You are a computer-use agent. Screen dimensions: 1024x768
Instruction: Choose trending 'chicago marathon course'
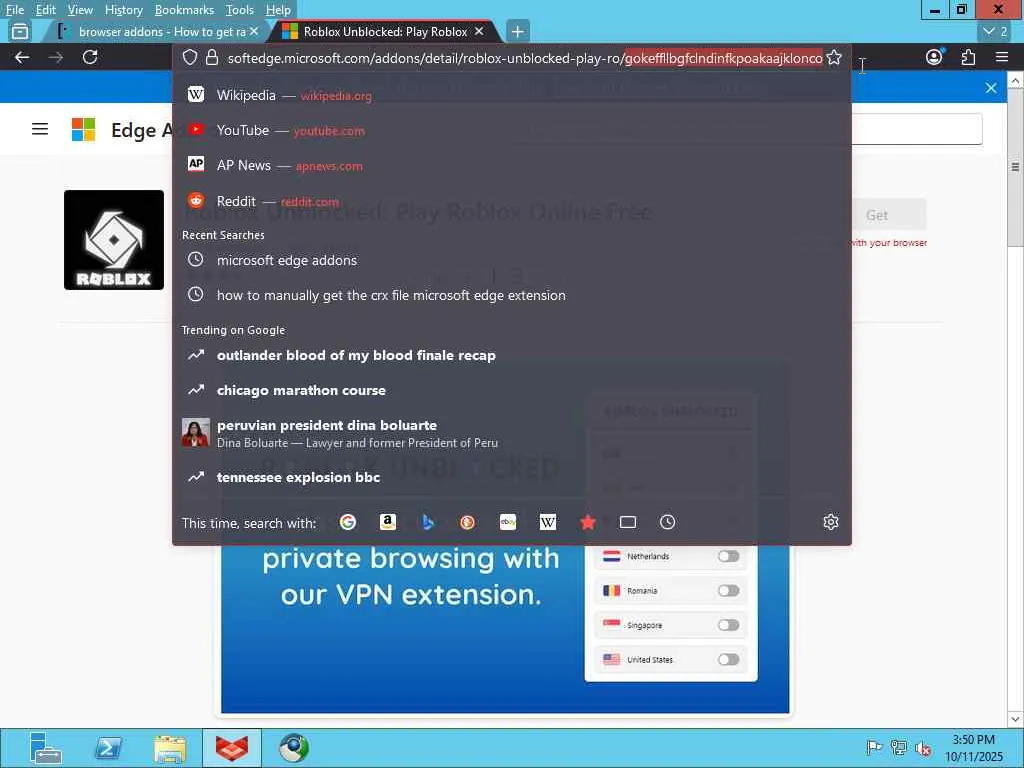[x=511, y=390]
